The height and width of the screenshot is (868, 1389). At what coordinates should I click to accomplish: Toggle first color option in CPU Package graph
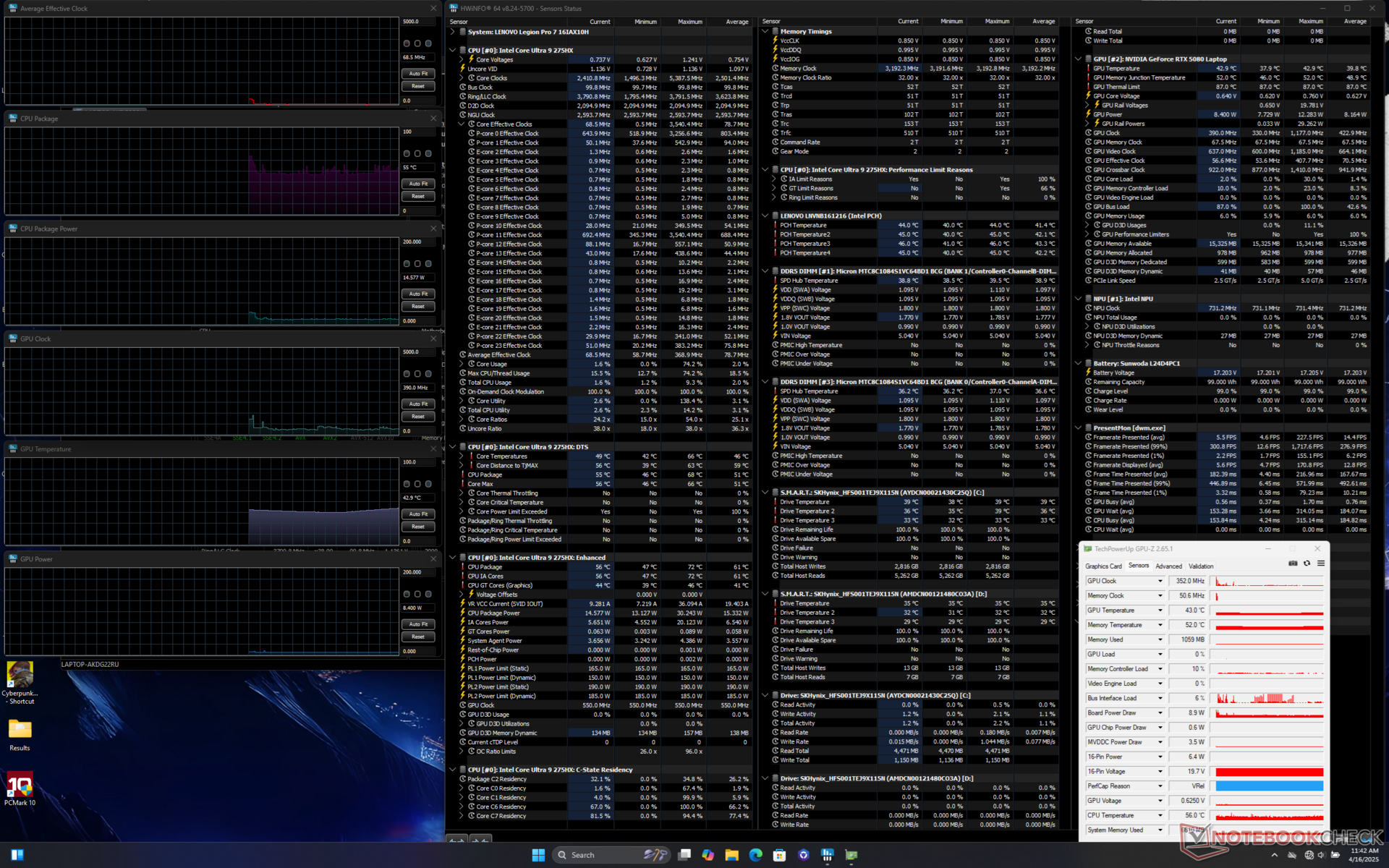407,153
